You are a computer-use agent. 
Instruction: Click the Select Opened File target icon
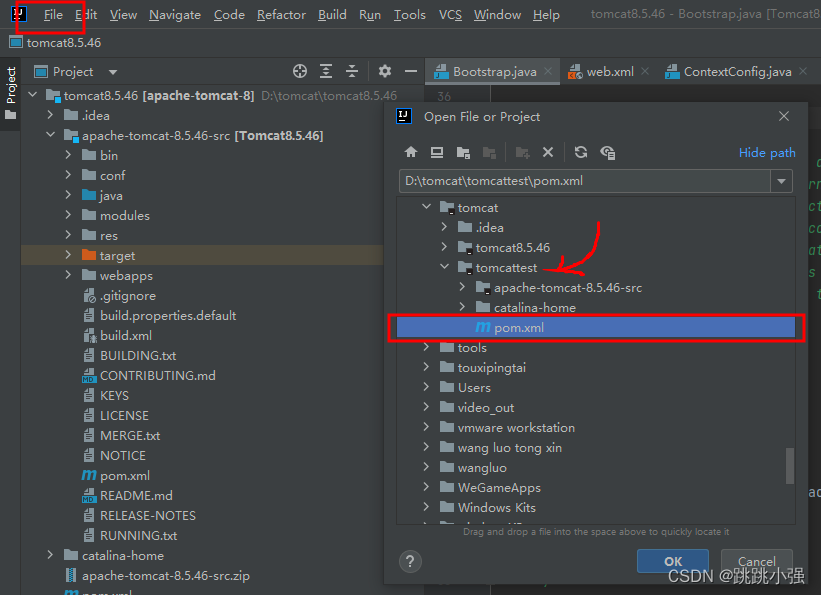300,71
